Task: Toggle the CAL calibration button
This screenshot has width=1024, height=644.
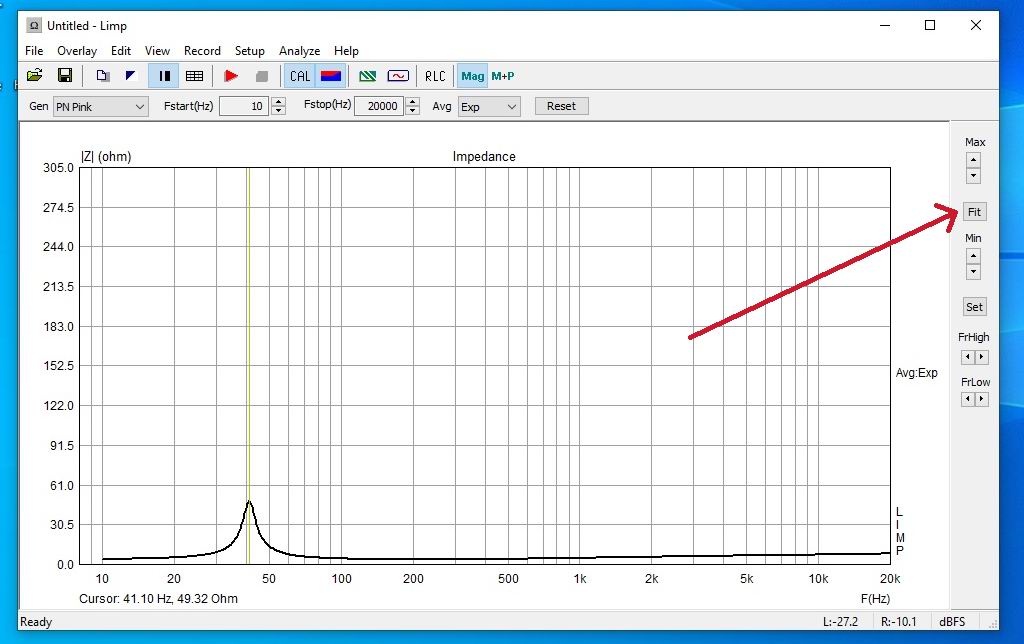Action: click(300, 76)
